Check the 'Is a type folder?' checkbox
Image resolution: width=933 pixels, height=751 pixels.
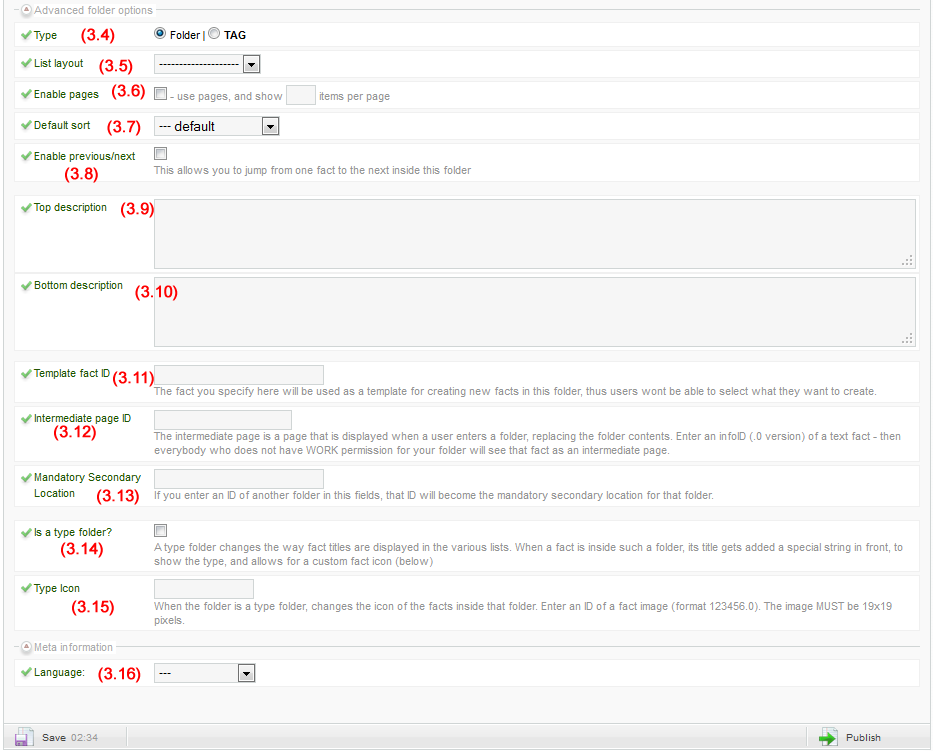click(160, 530)
